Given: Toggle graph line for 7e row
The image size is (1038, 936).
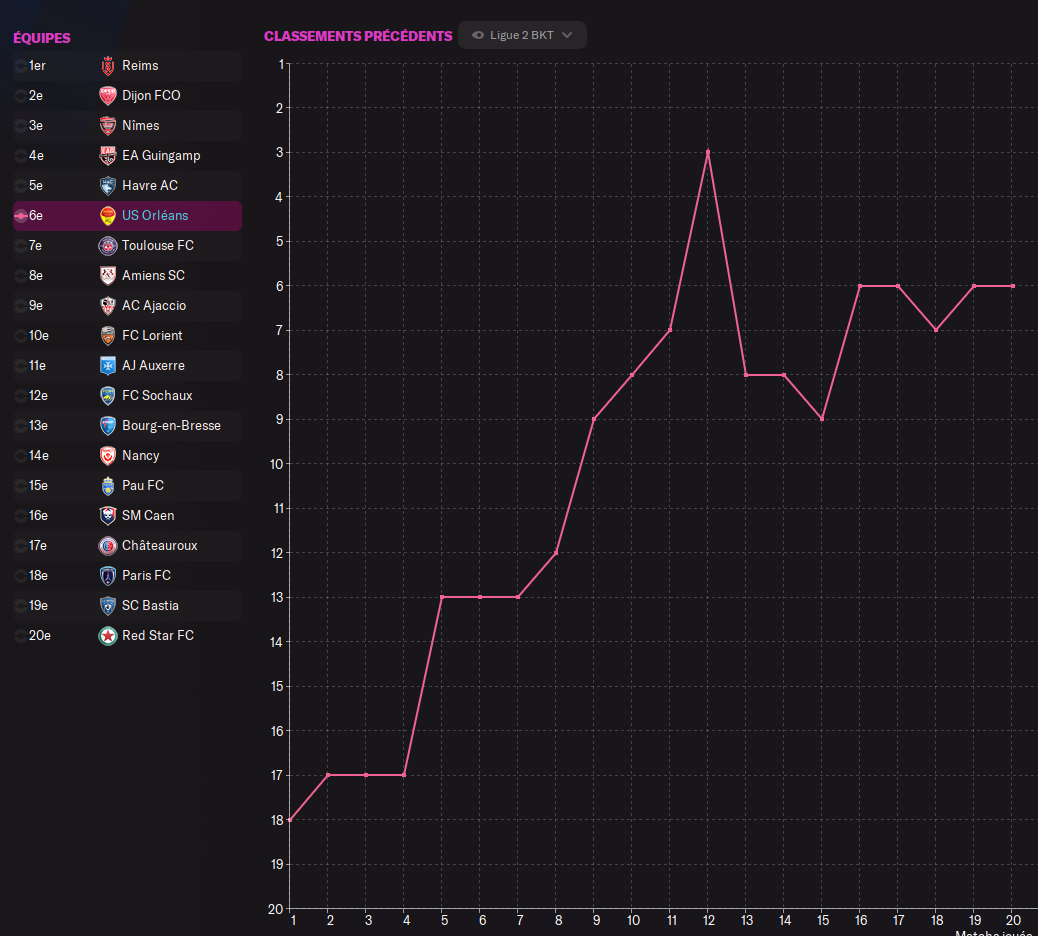Looking at the screenshot, I should [21, 246].
